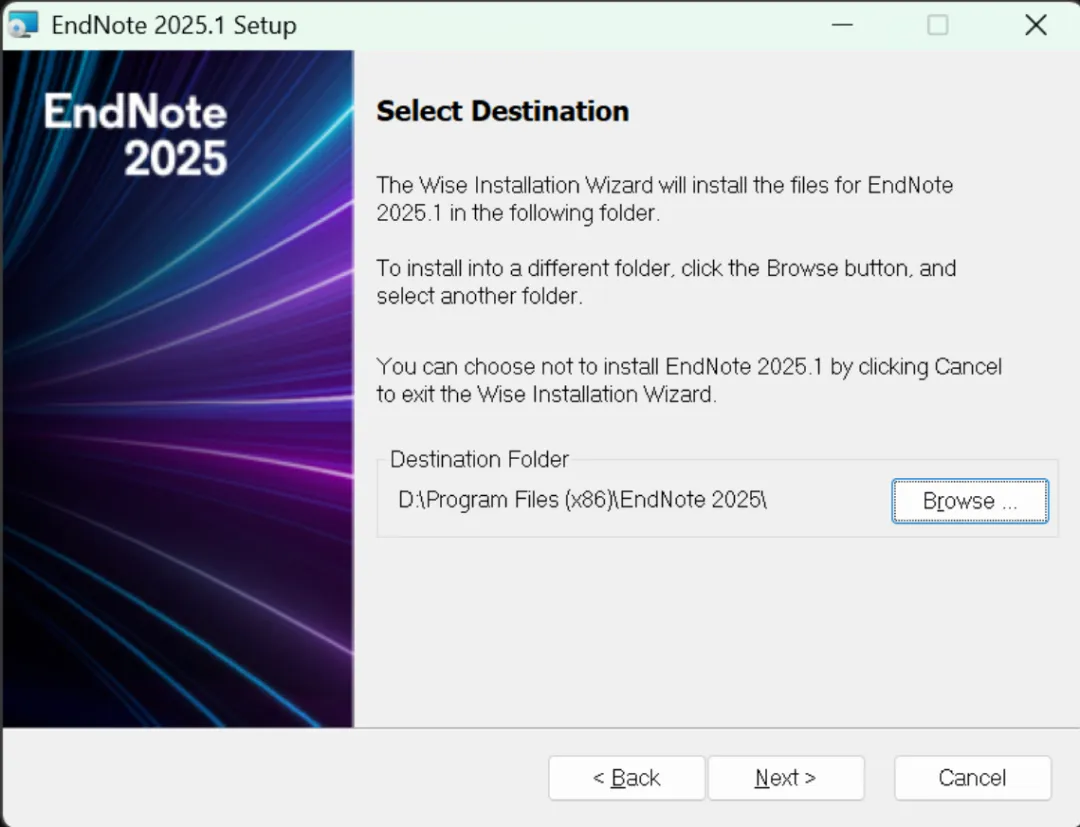Click the Select Destination heading
Screen dimensions: 1080x827
[502, 111]
